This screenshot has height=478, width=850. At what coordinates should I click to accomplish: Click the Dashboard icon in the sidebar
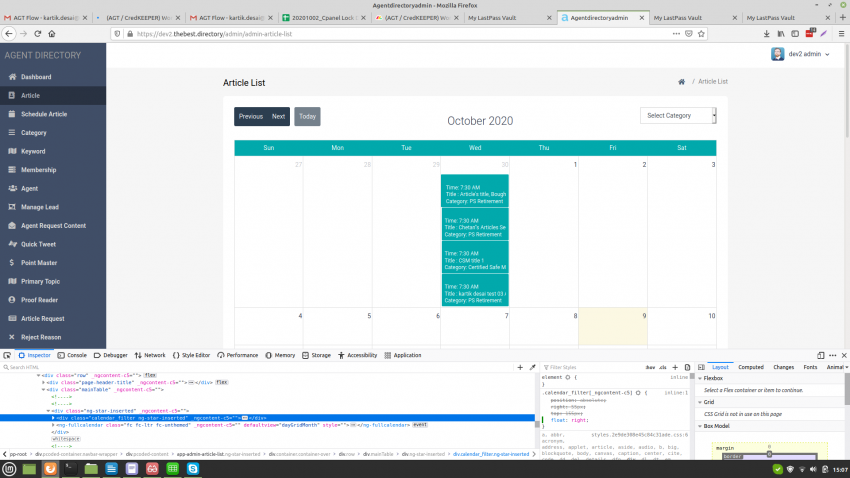coord(12,77)
